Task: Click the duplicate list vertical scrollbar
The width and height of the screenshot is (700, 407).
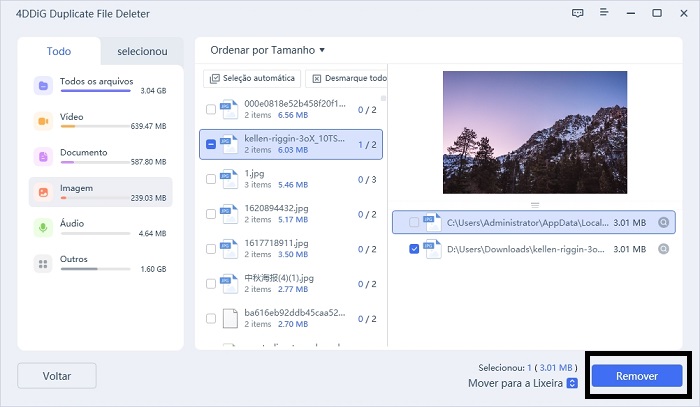Action: point(383,98)
